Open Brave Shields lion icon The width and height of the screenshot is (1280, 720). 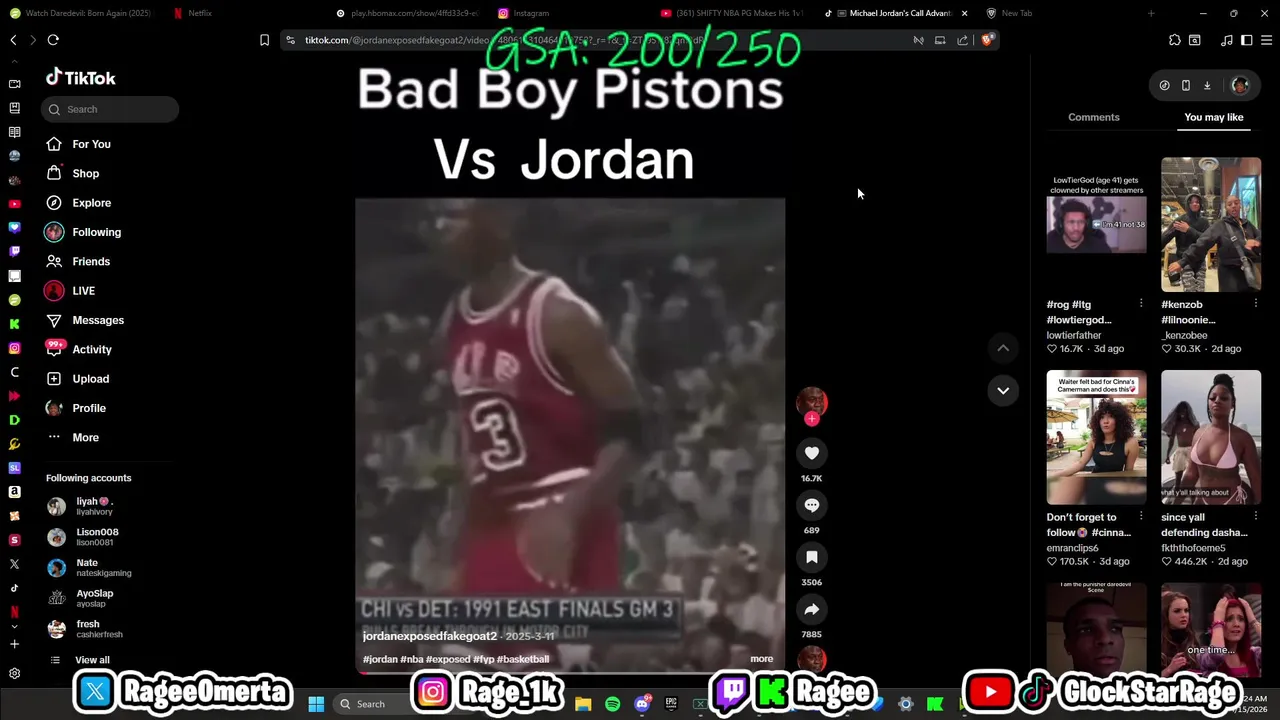tap(987, 40)
